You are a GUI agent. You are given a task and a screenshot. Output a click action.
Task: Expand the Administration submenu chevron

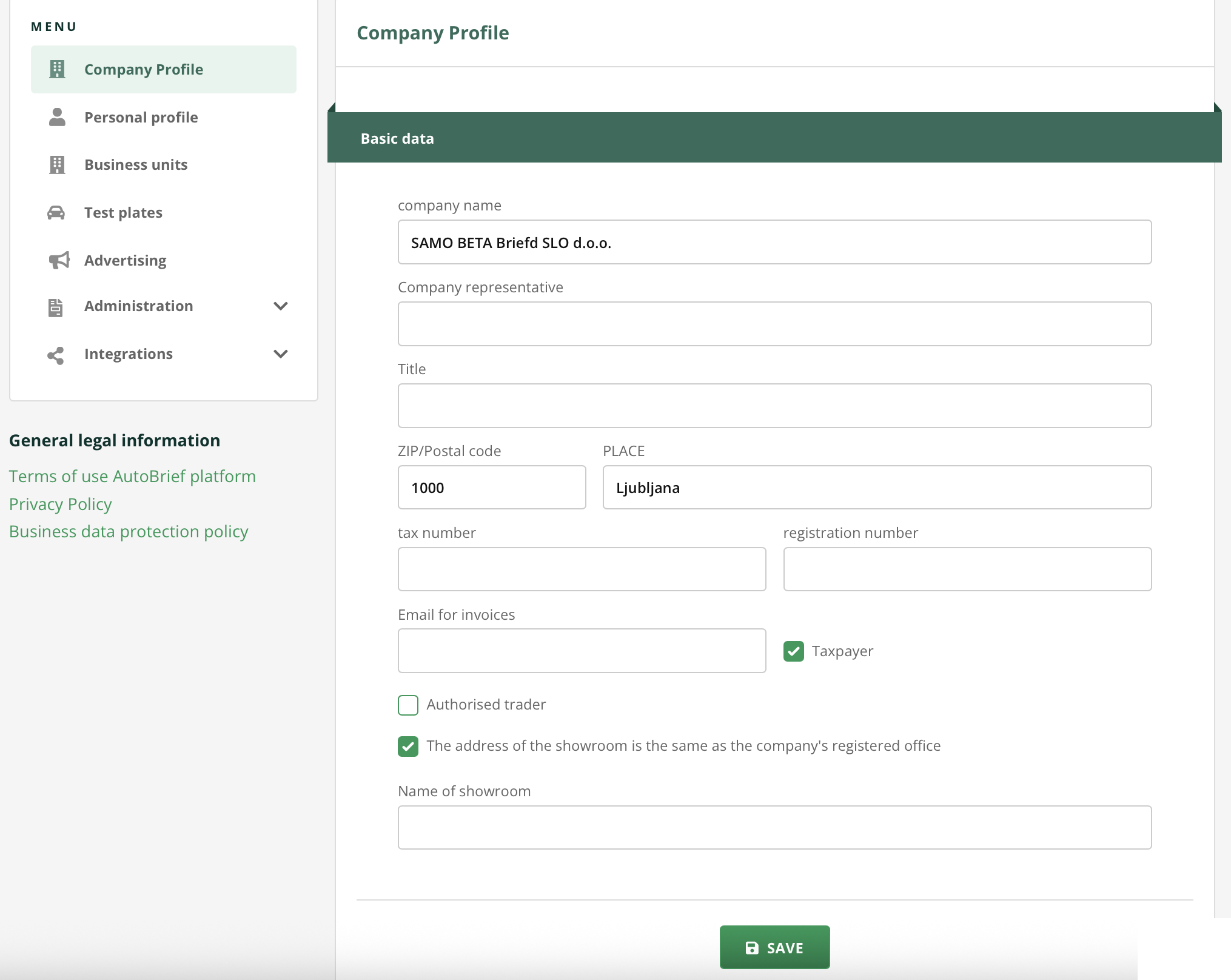(280, 306)
